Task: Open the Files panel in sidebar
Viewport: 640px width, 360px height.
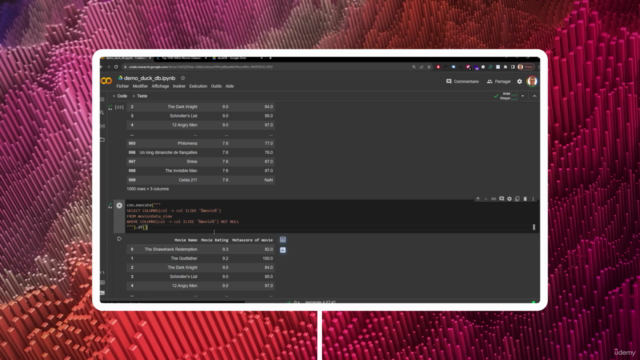Action: point(102,140)
